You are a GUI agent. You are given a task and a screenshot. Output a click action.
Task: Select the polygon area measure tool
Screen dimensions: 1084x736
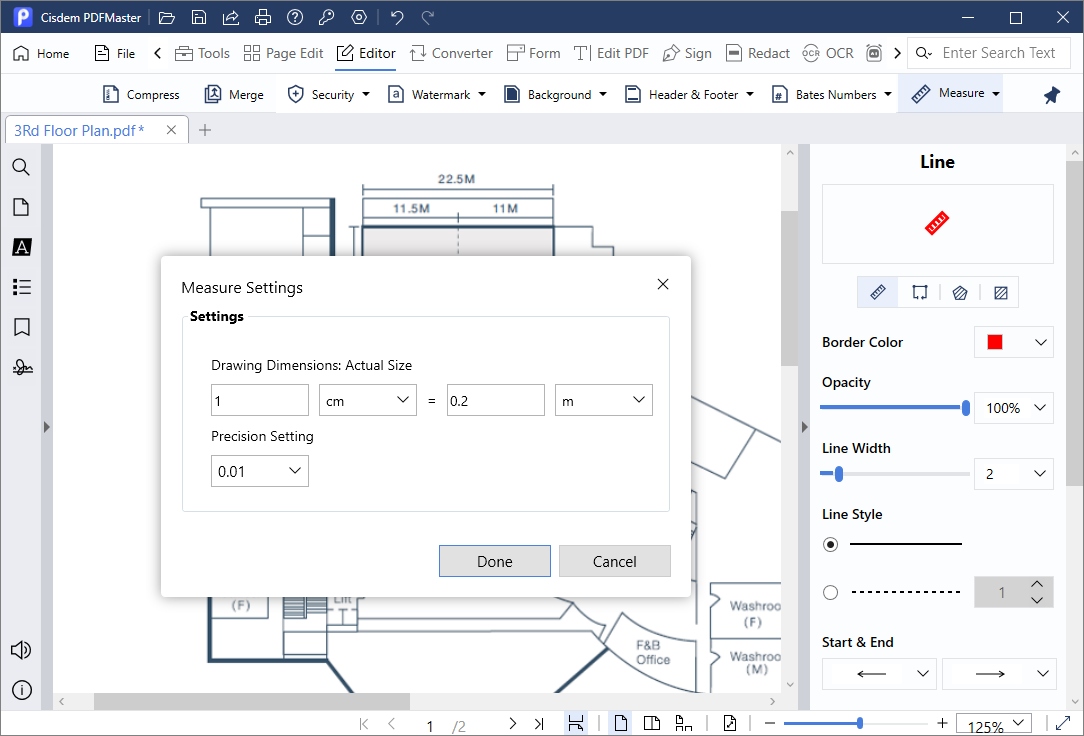click(x=960, y=293)
